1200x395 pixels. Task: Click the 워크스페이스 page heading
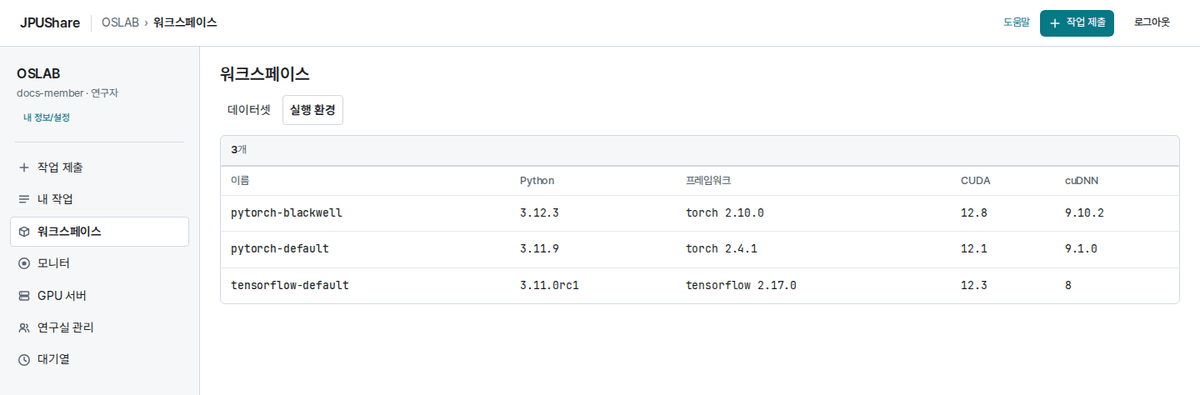point(265,74)
